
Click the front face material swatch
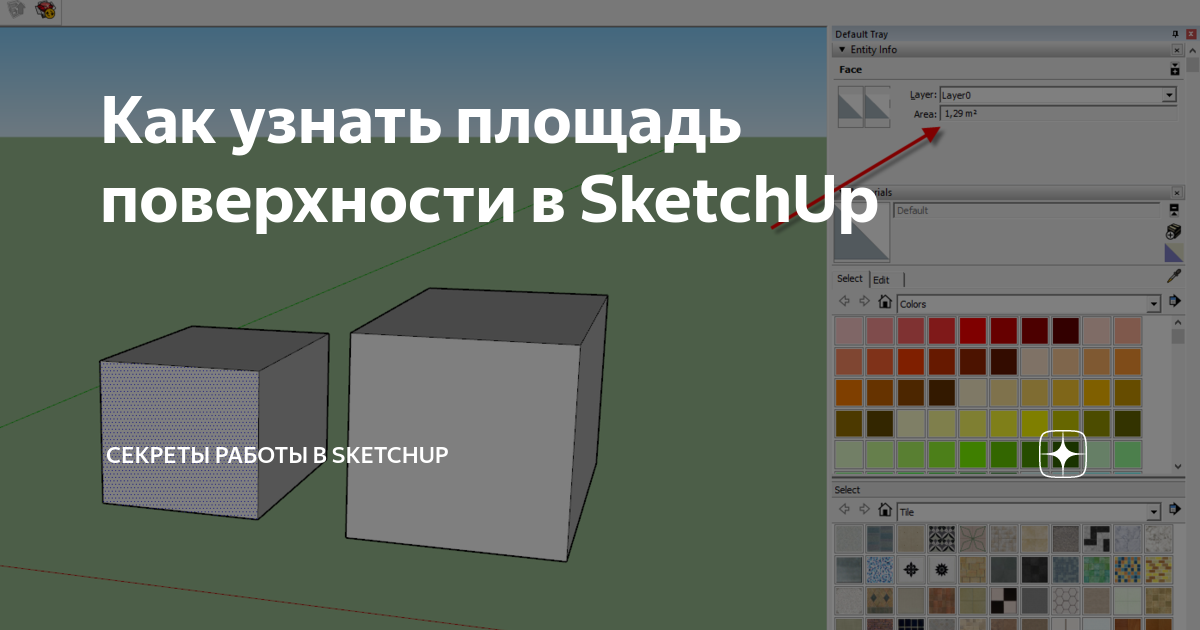(x=850, y=106)
